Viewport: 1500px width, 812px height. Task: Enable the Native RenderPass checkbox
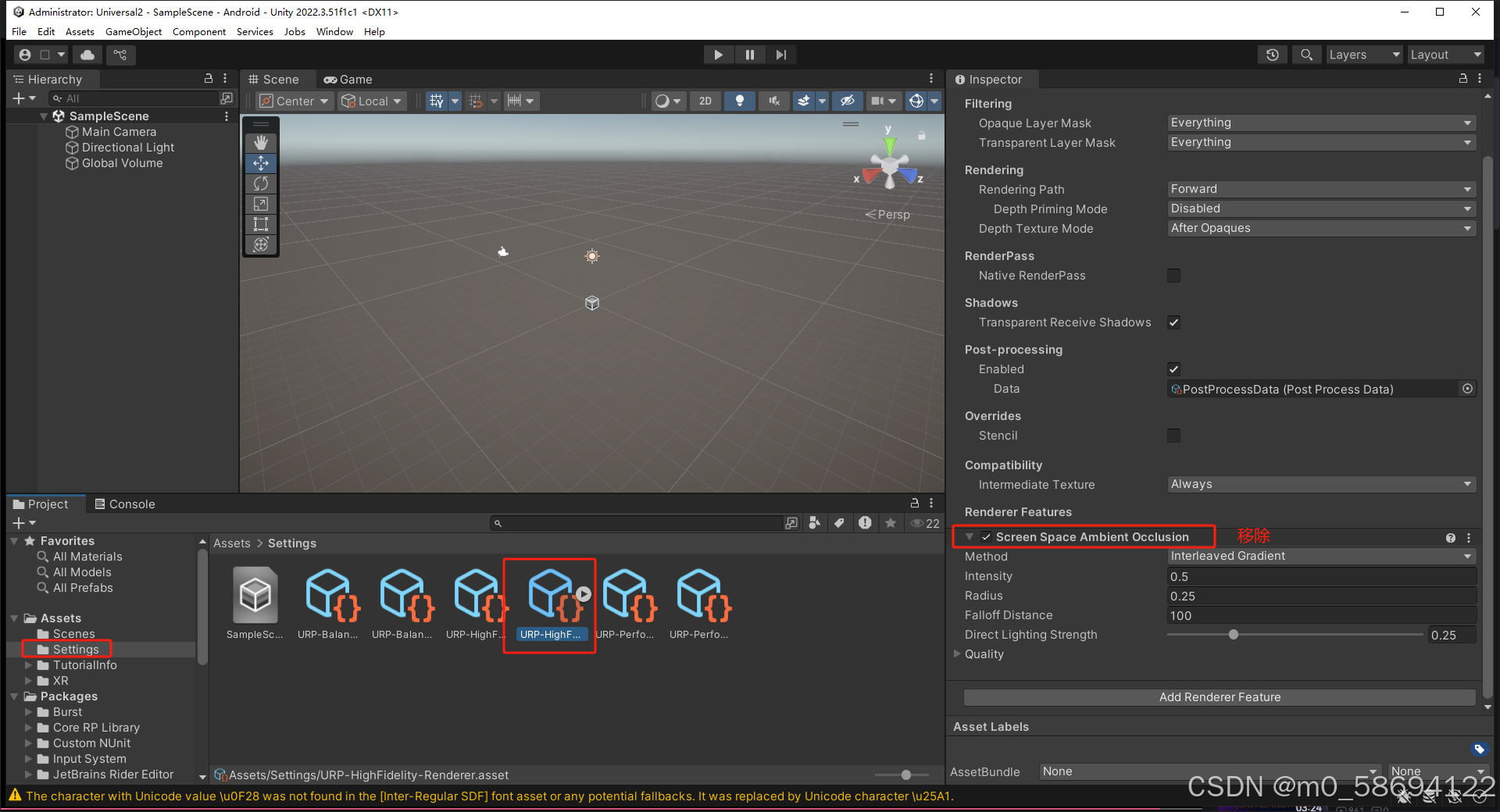[x=1173, y=276]
